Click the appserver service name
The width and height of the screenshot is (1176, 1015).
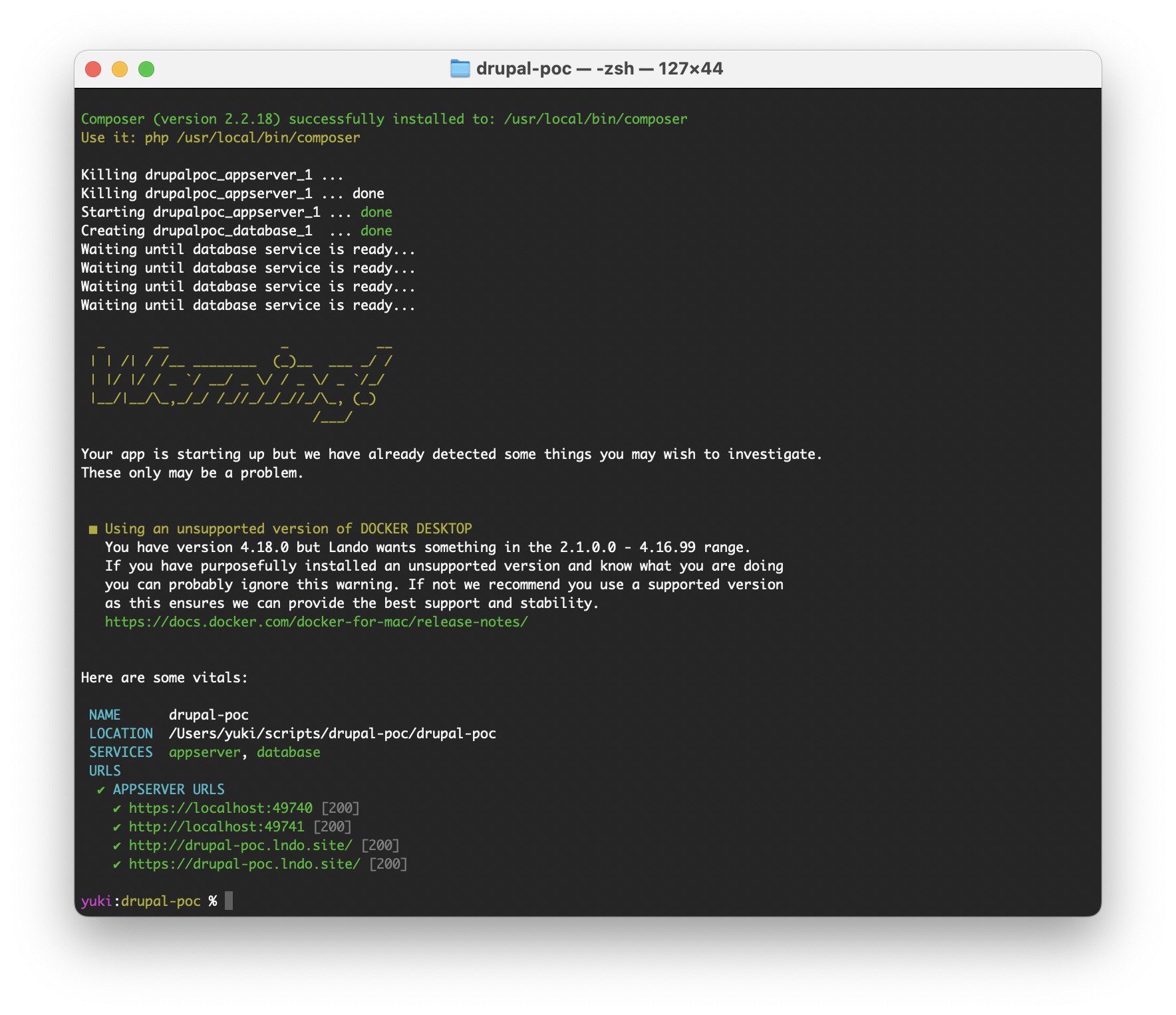(205, 752)
